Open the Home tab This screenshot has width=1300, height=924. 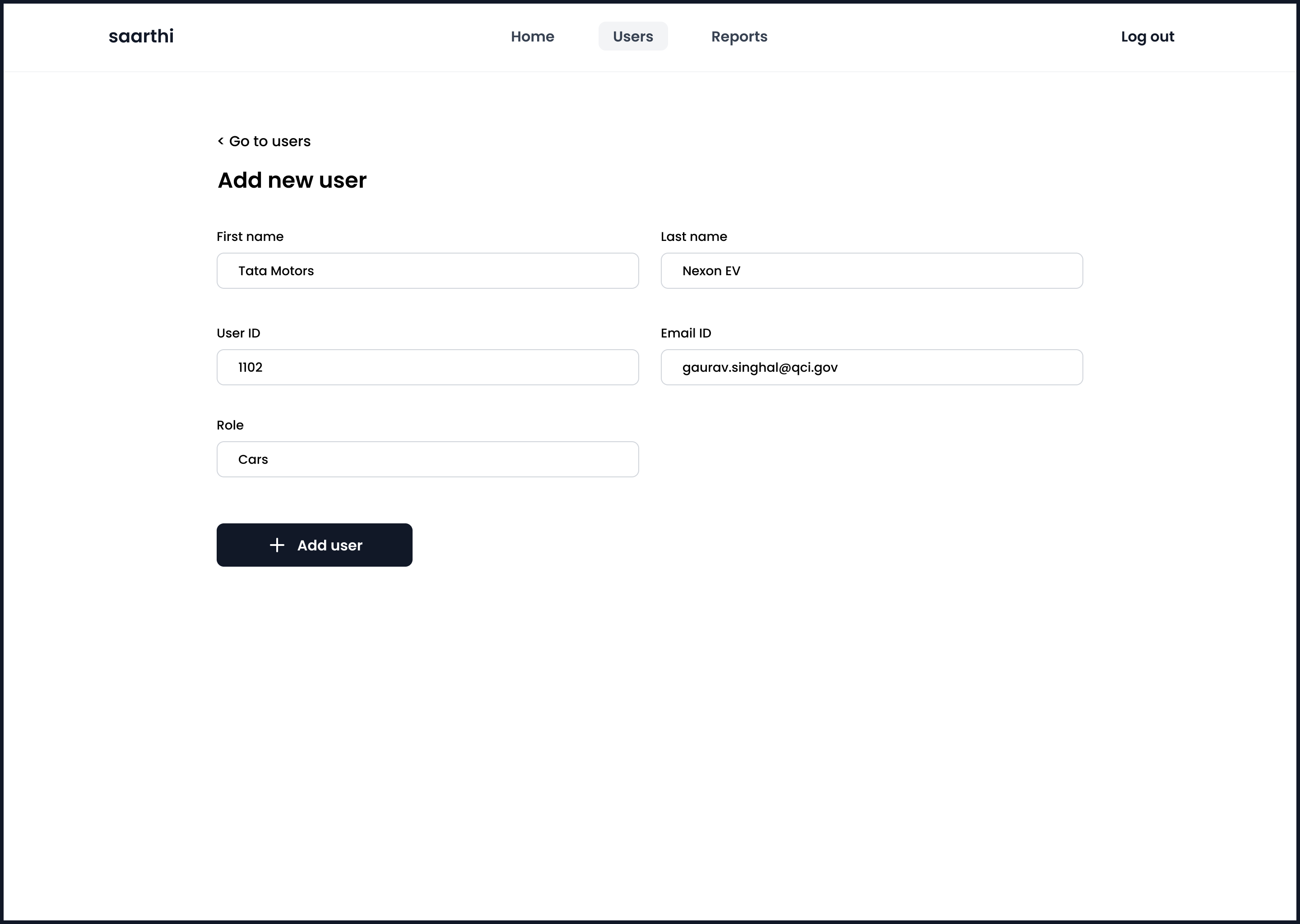[x=532, y=37]
